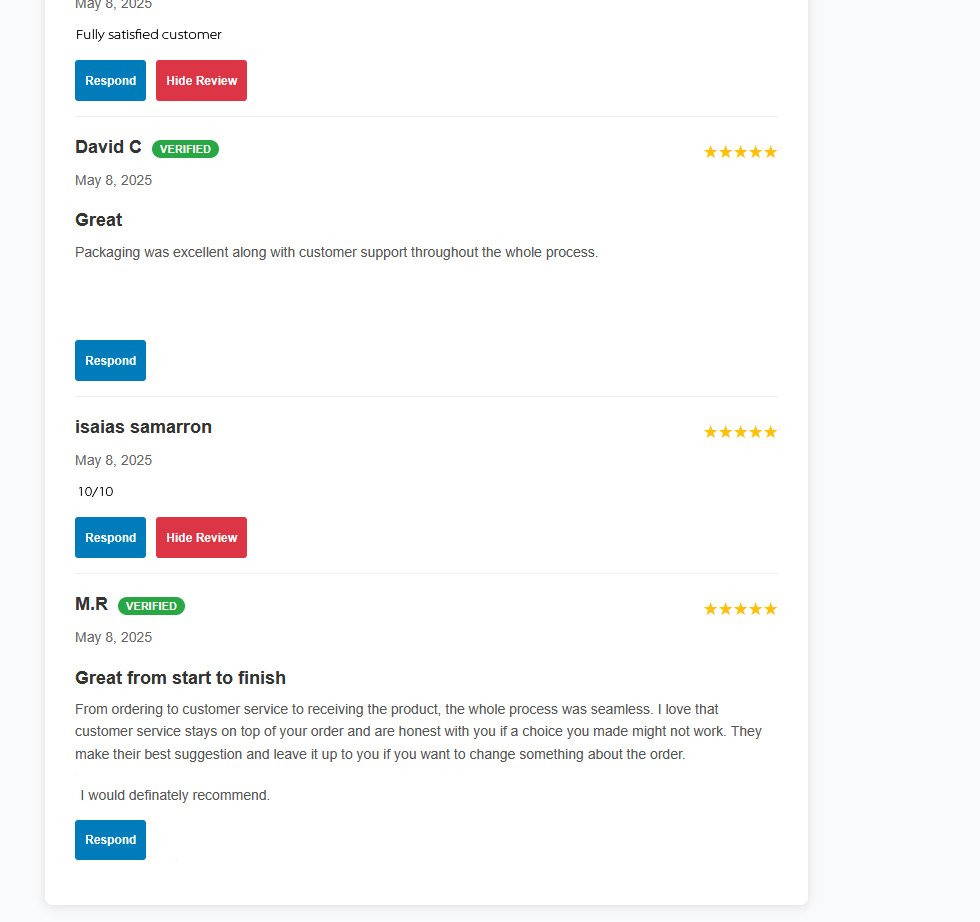The width and height of the screenshot is (980, 922).
Task: Click the "10/10" review text
Action: pos(95,492)
